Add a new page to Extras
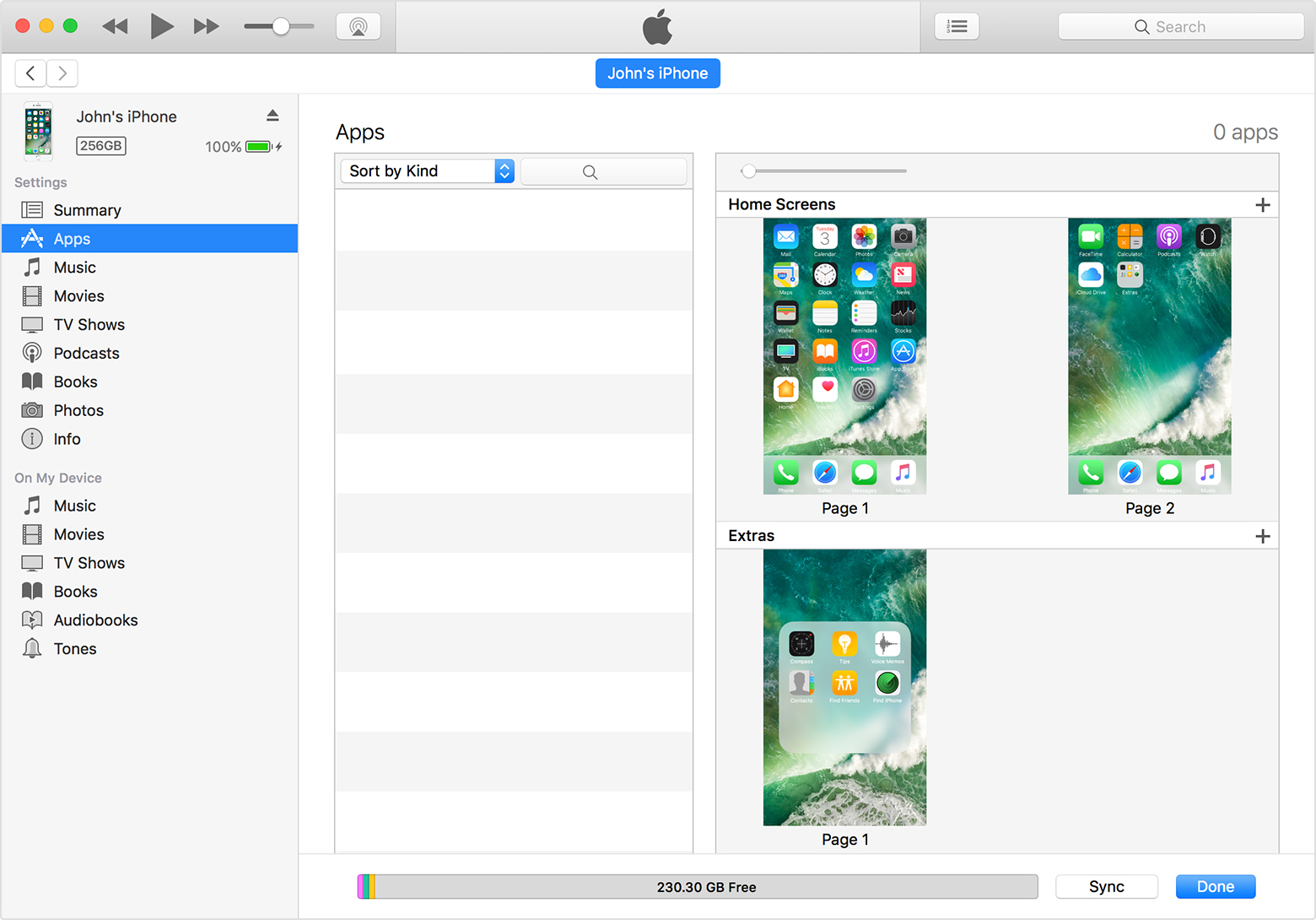This screenshot has width=1316, height=920. (1263, 537)
